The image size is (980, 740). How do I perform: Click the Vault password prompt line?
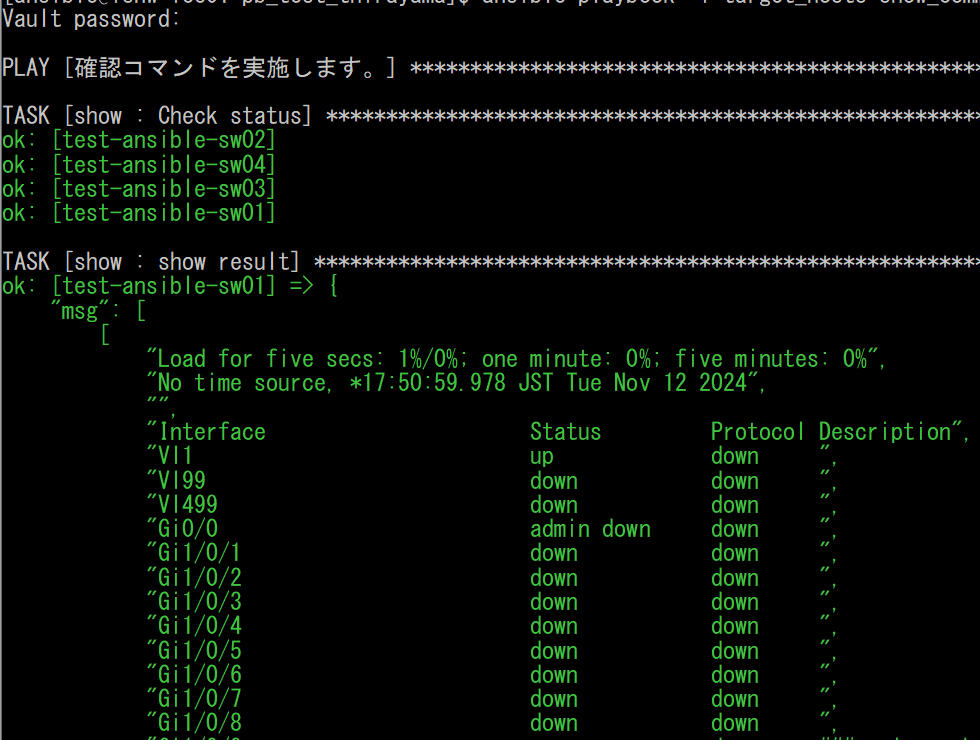click(x=91, y=19)
